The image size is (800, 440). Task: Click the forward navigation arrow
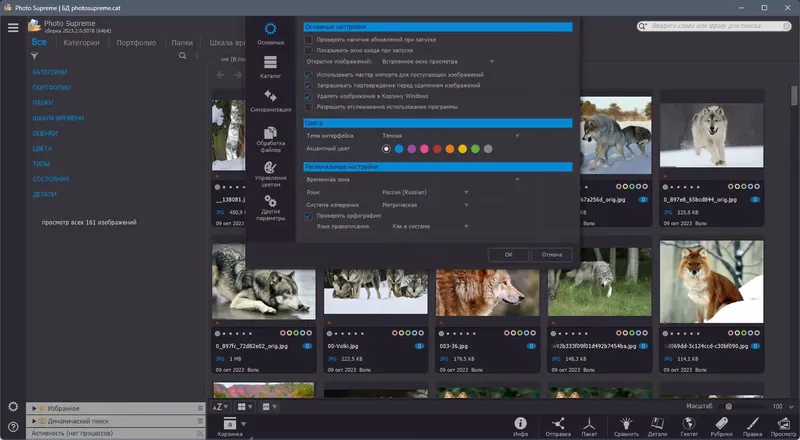point(238,75)
